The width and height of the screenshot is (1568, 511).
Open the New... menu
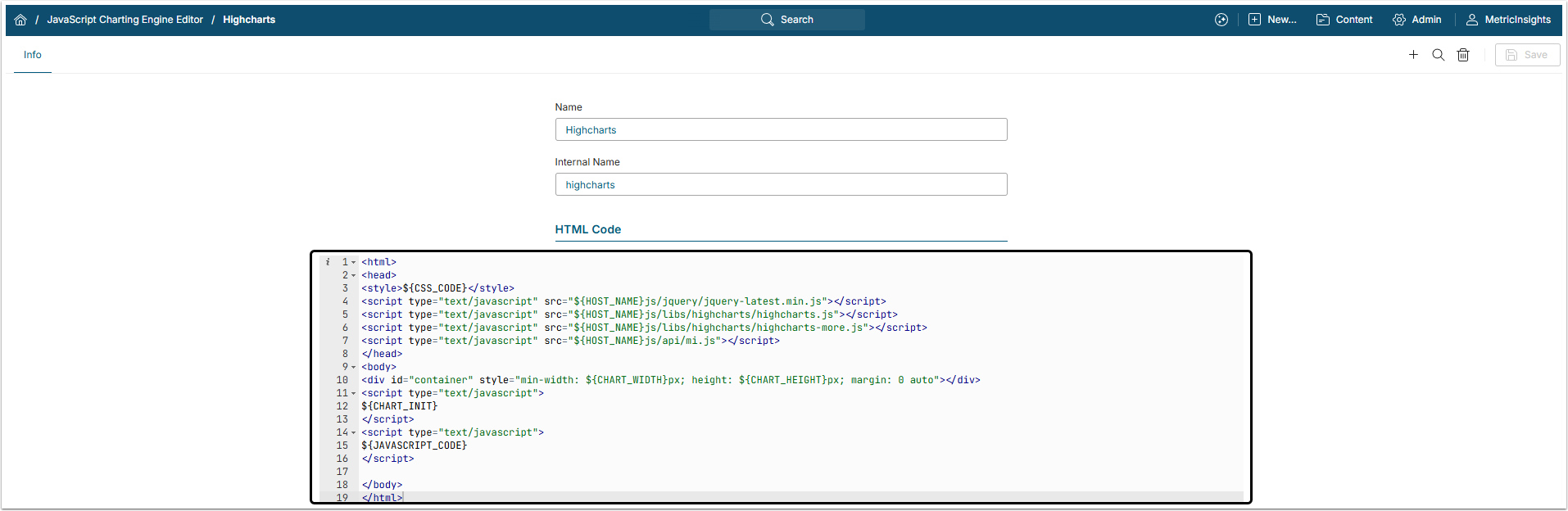pyautogui.click(x=1272, y=20)
